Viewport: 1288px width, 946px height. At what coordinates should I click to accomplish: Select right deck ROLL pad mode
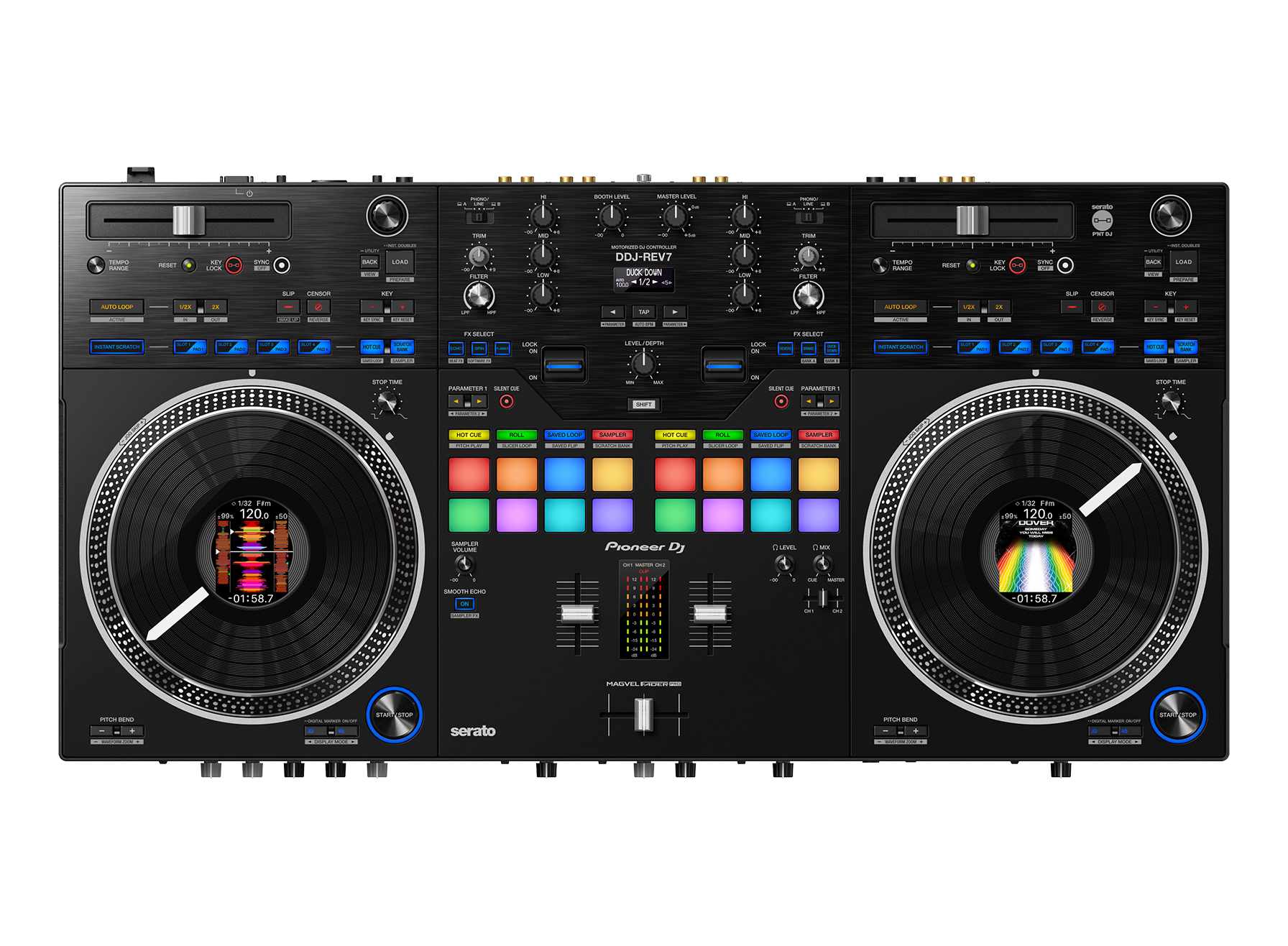tap(723, 435)
